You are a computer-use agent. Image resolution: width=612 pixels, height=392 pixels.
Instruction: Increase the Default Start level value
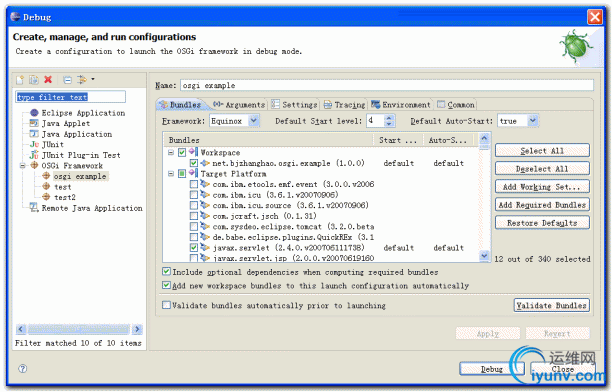point(389,118)
